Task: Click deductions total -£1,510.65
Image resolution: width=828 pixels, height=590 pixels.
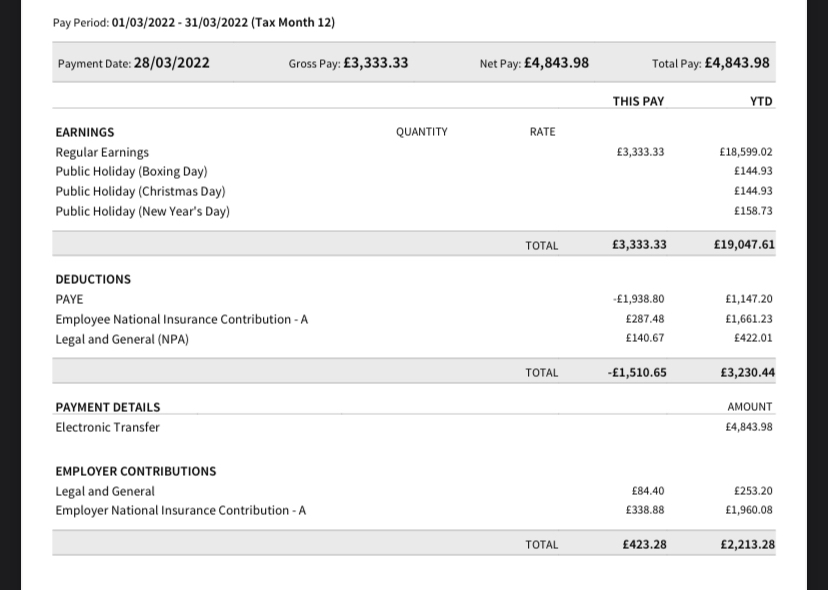Action: (637, 372)
